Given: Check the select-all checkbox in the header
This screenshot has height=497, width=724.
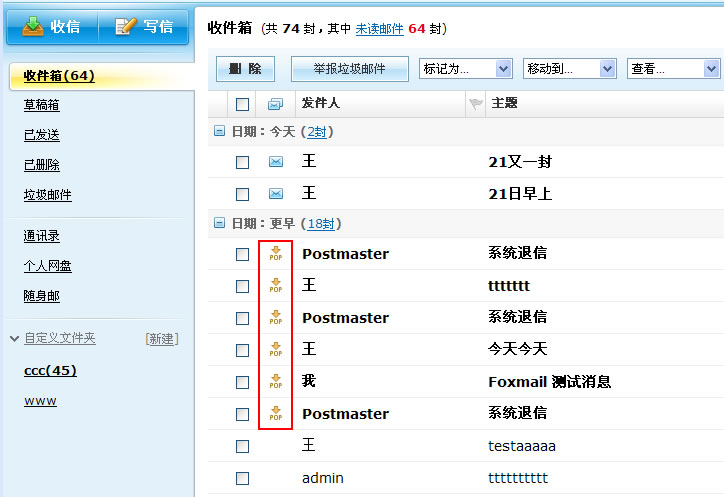Looking at the screenshot, I should coord(242,104).
